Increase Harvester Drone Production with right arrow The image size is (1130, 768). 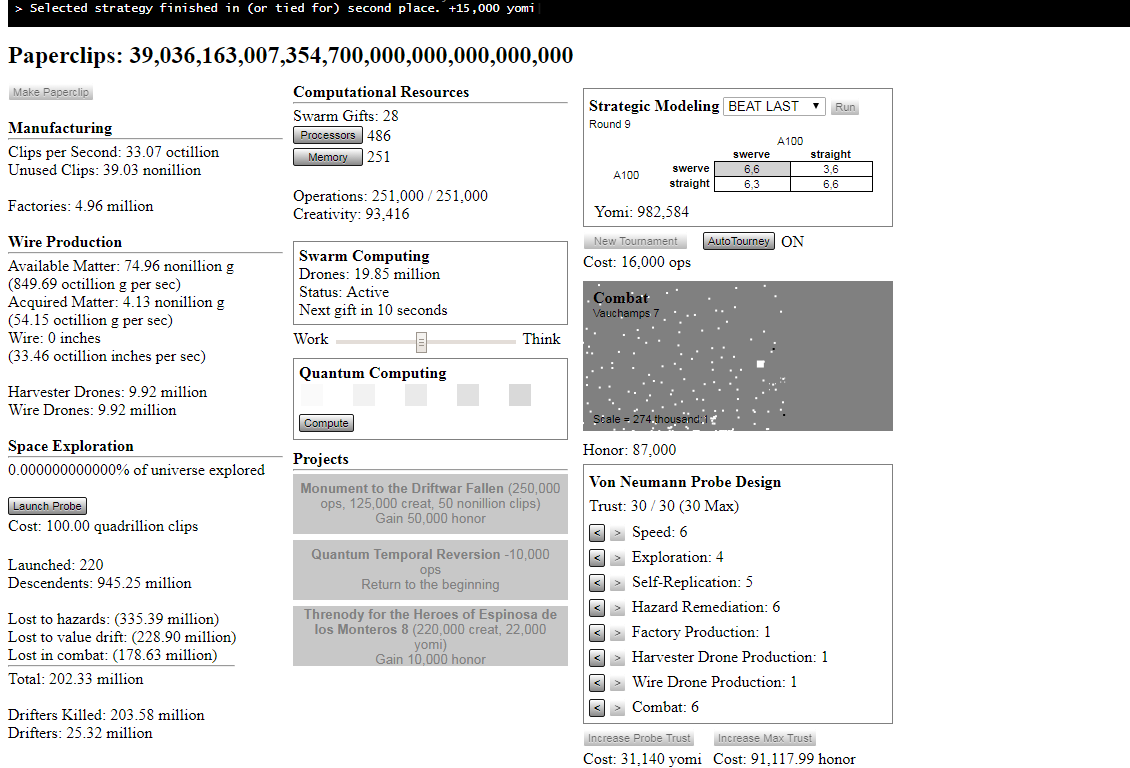[617, 658]
